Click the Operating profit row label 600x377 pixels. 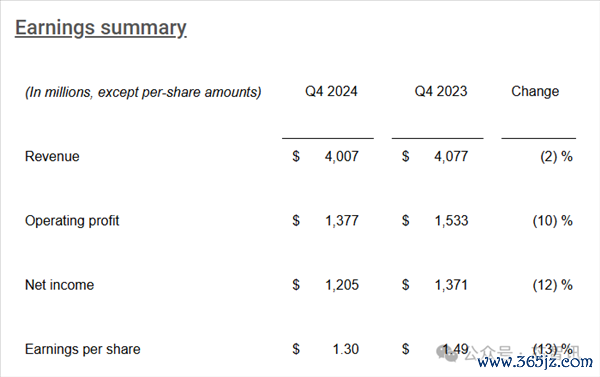[x=72, y=221]
